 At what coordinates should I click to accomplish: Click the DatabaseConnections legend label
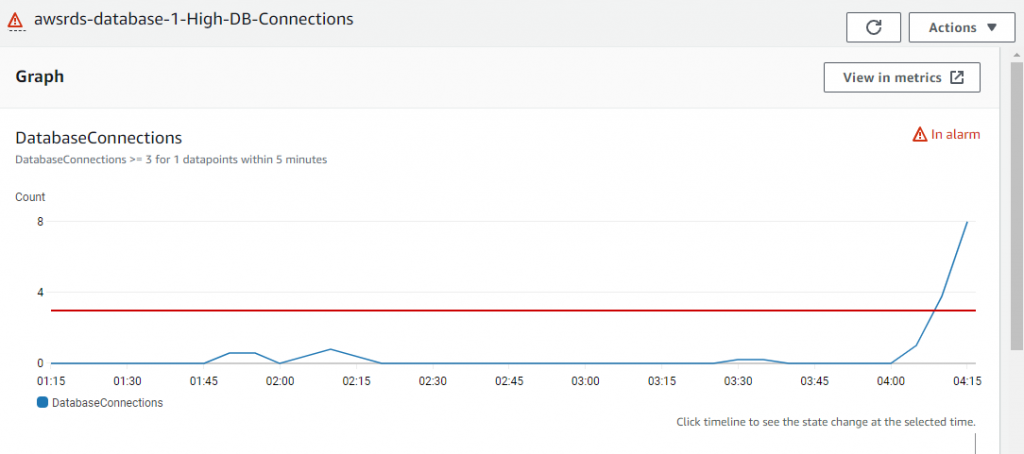click(x=107, y=403)
